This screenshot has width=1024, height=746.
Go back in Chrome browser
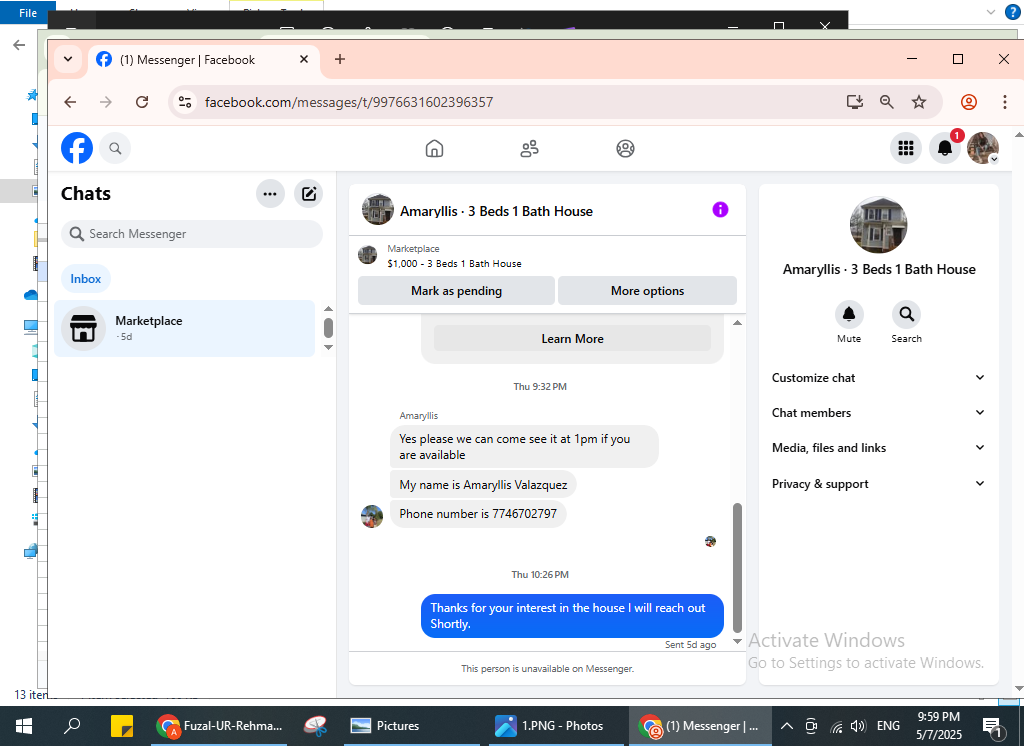tap(70, 102)
